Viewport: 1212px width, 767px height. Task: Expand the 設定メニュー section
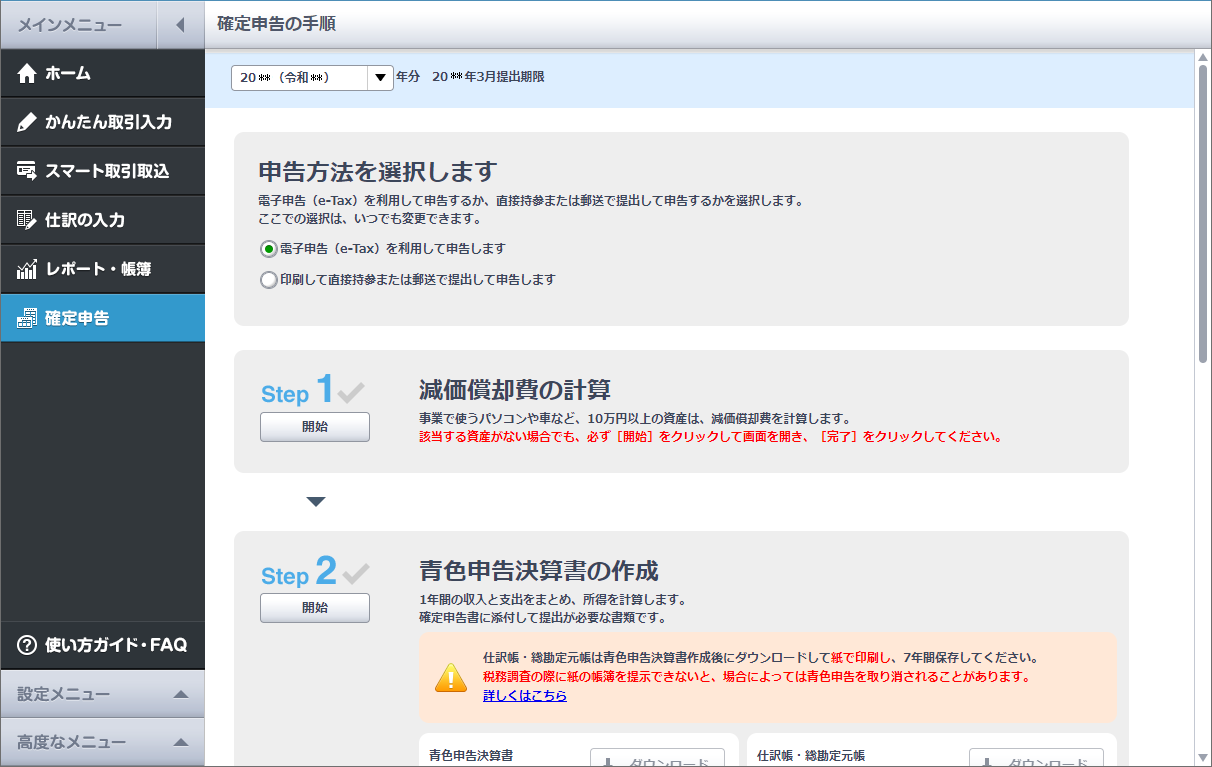180,694
